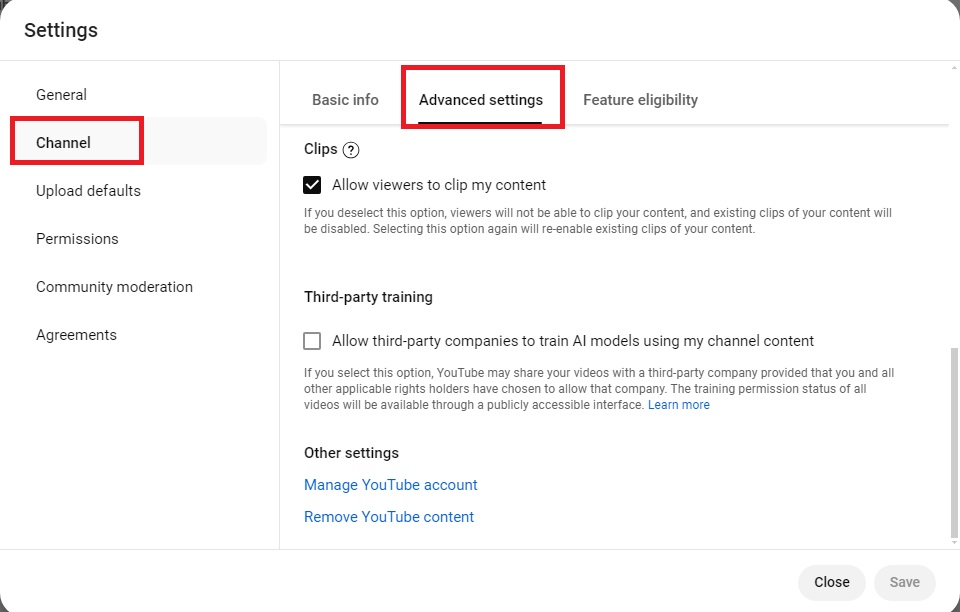Click Remove YouTube content link

[x=389, y=517]
